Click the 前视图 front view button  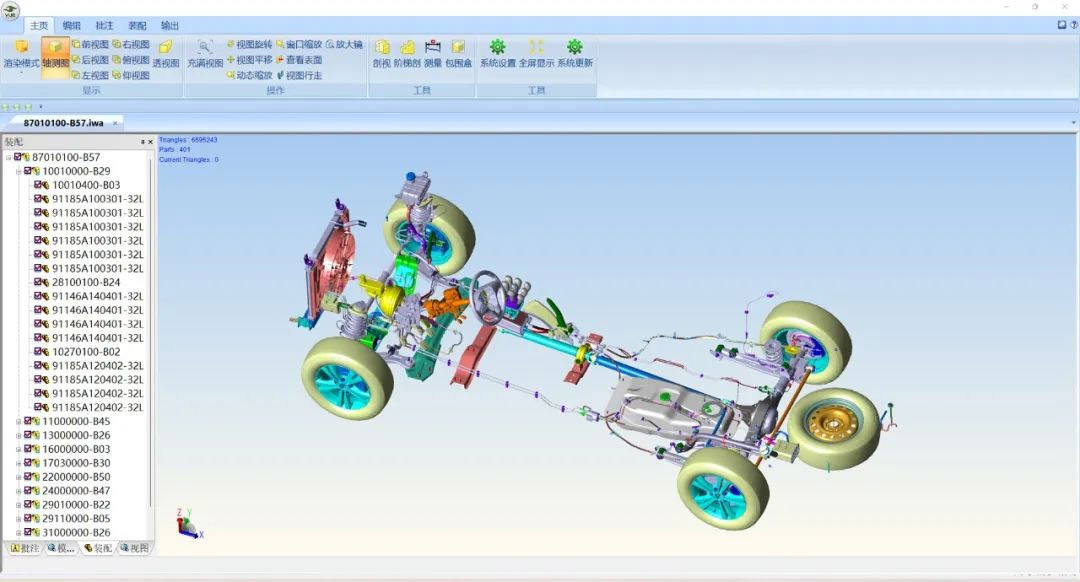pyautogui.click(x=89, y=44)
